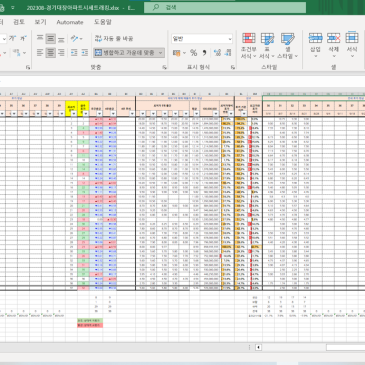This screenshot has width=365, height=365.
Task: Expand the 맞춤 alignment dialog launcher
Action: [165, 67]
